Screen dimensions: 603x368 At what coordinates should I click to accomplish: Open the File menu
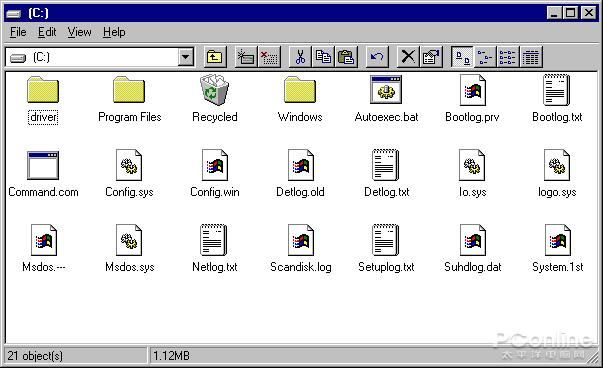click(x=18, y=32)
